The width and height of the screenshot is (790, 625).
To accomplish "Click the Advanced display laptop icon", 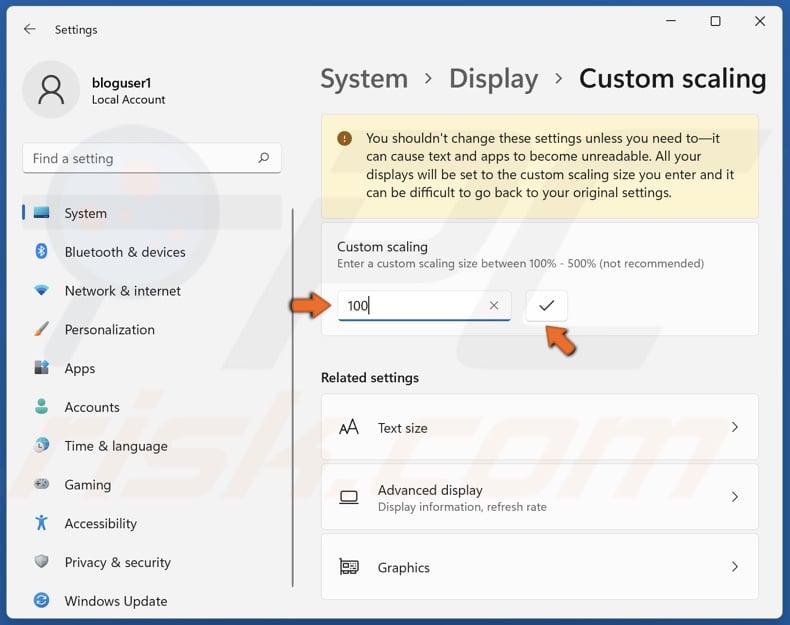I will [349, 497].
